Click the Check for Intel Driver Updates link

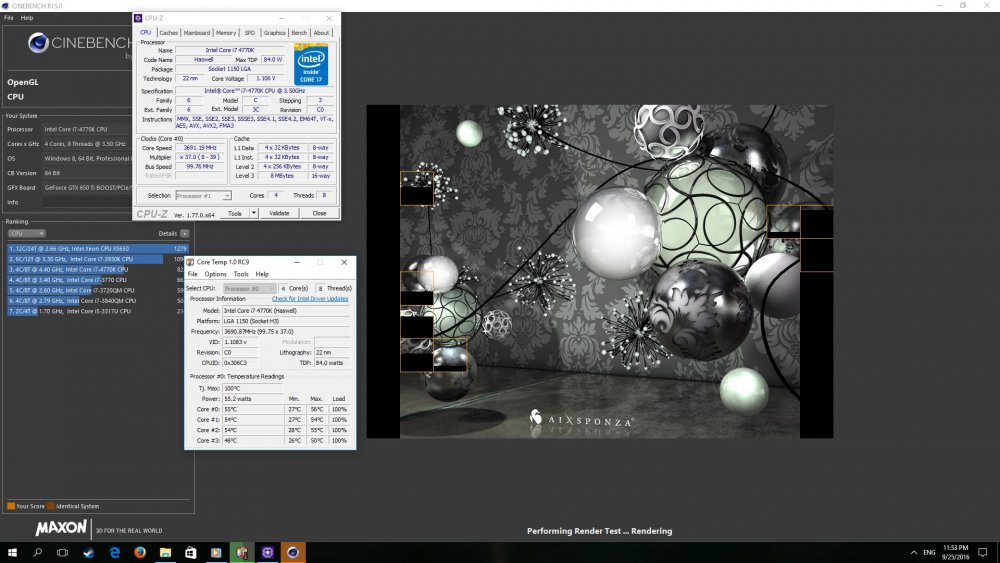coord(310,298)
